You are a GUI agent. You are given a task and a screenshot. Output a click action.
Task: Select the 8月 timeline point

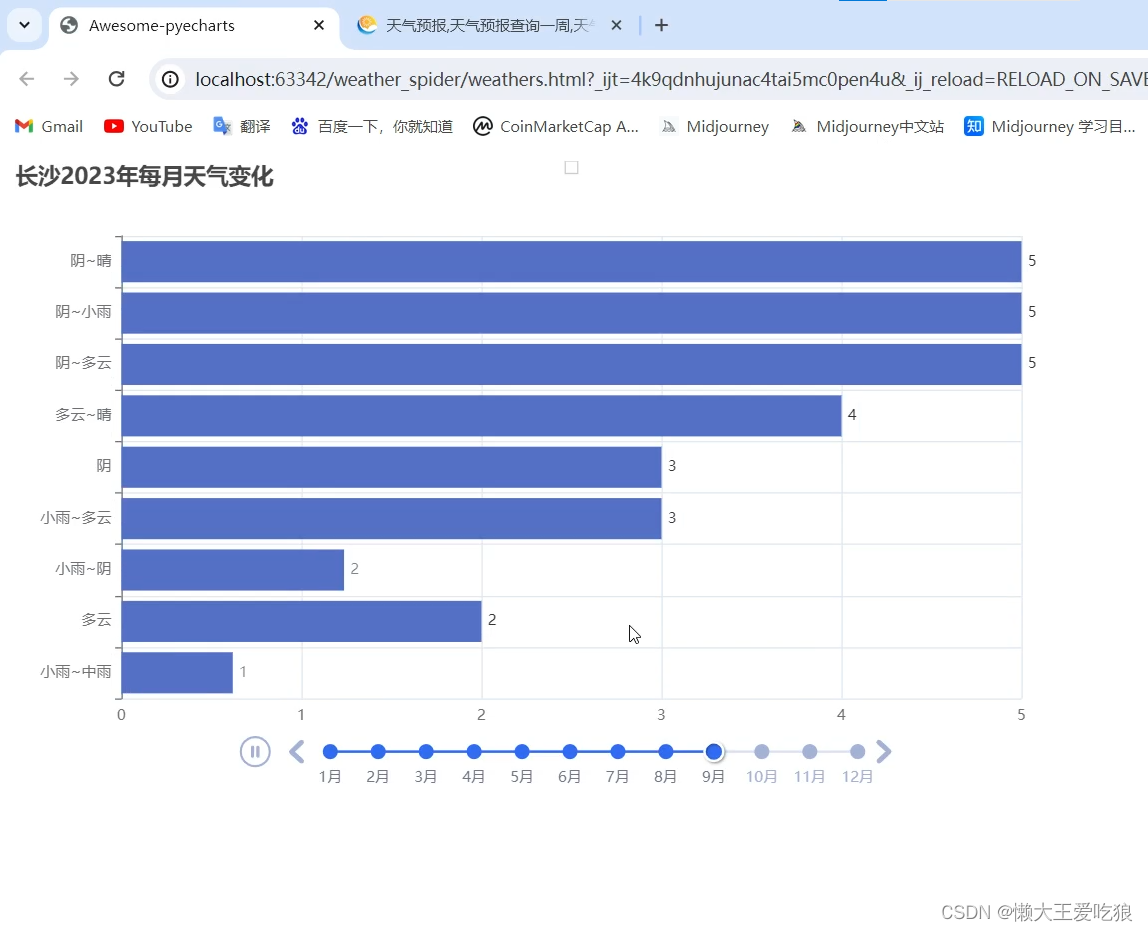[666, 752]
